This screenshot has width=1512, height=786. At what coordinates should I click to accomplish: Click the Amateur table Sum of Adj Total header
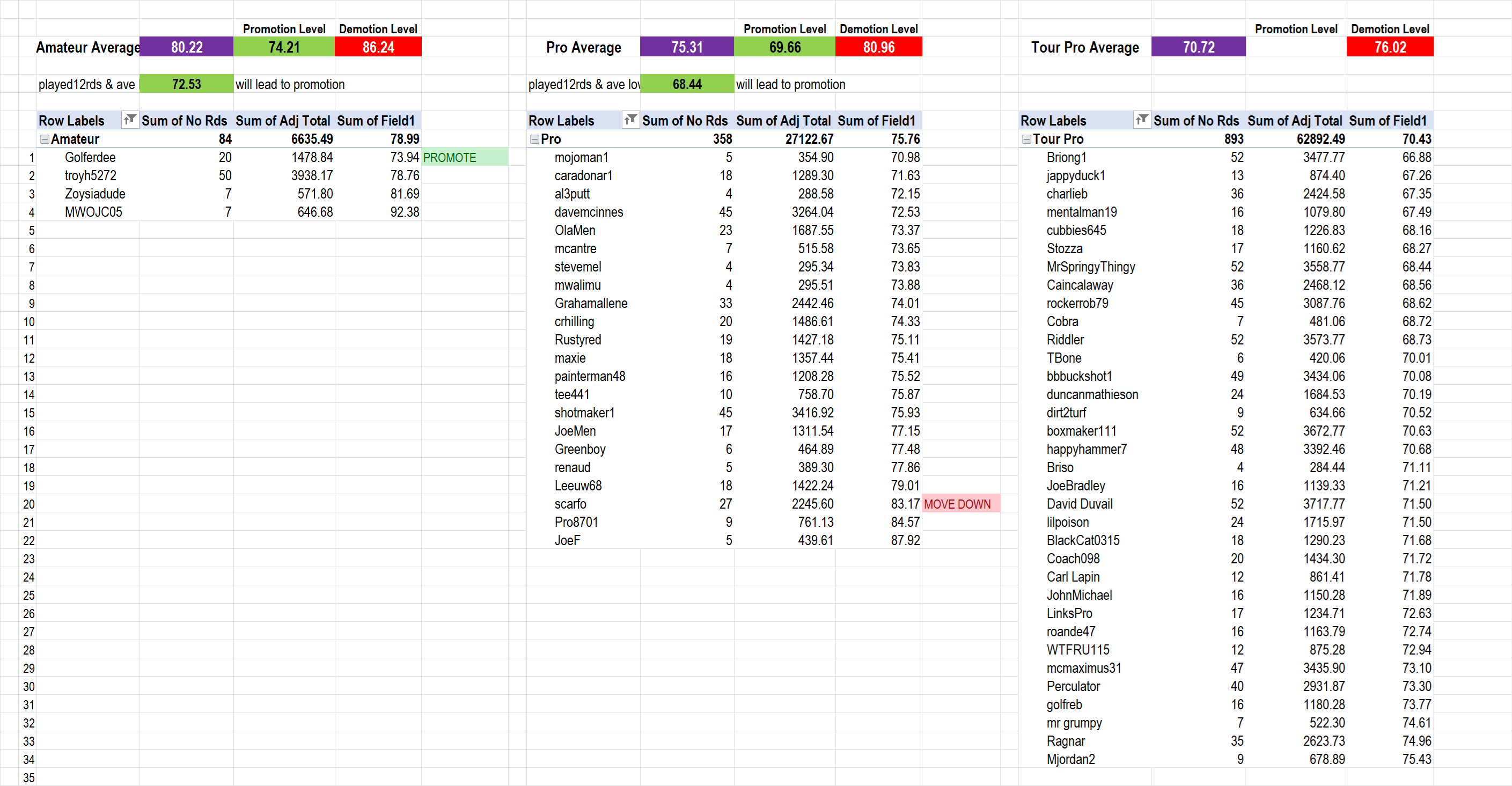click(283, 121)
